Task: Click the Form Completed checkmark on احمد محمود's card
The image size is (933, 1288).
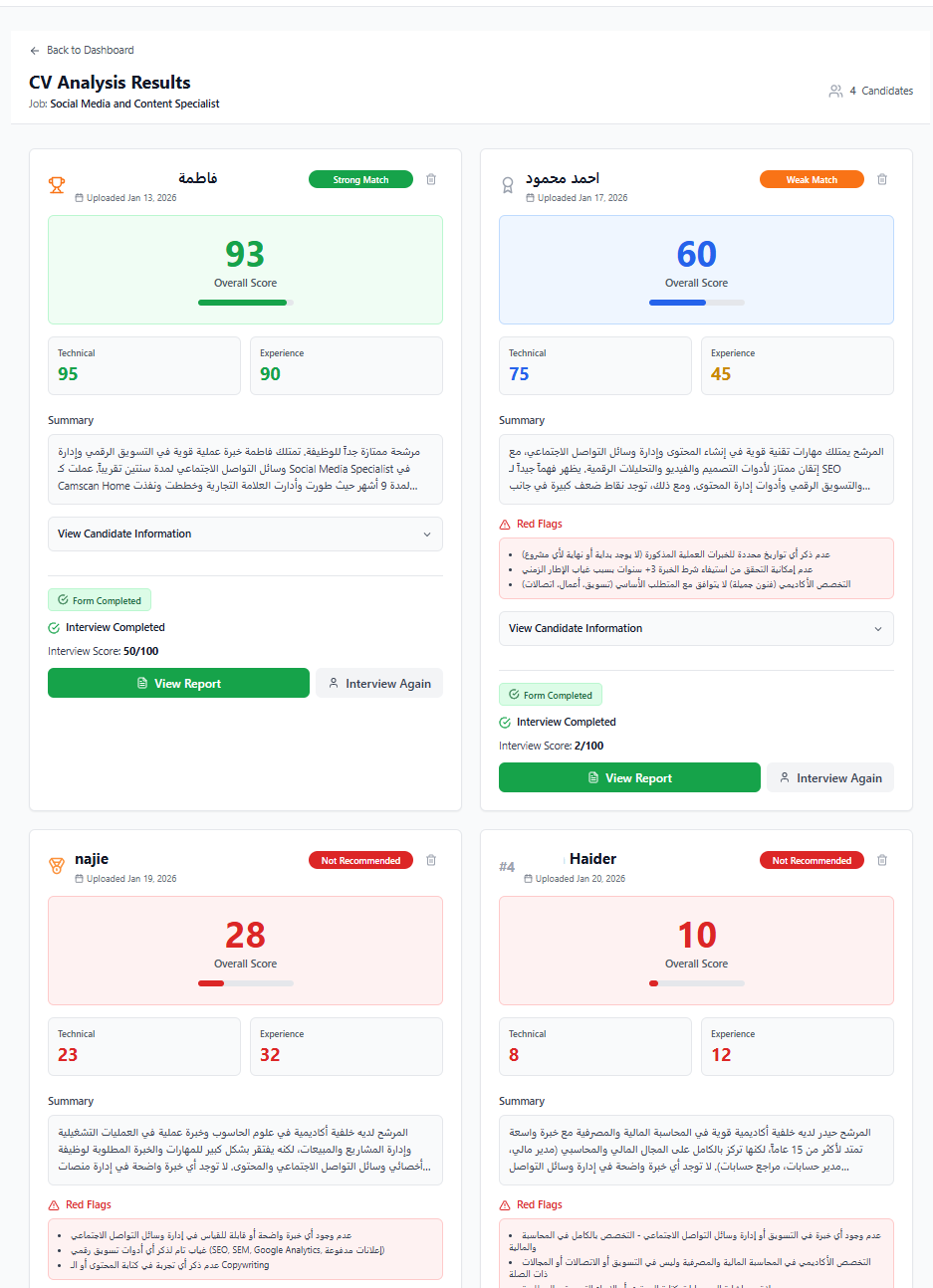Action: (515, 695)
